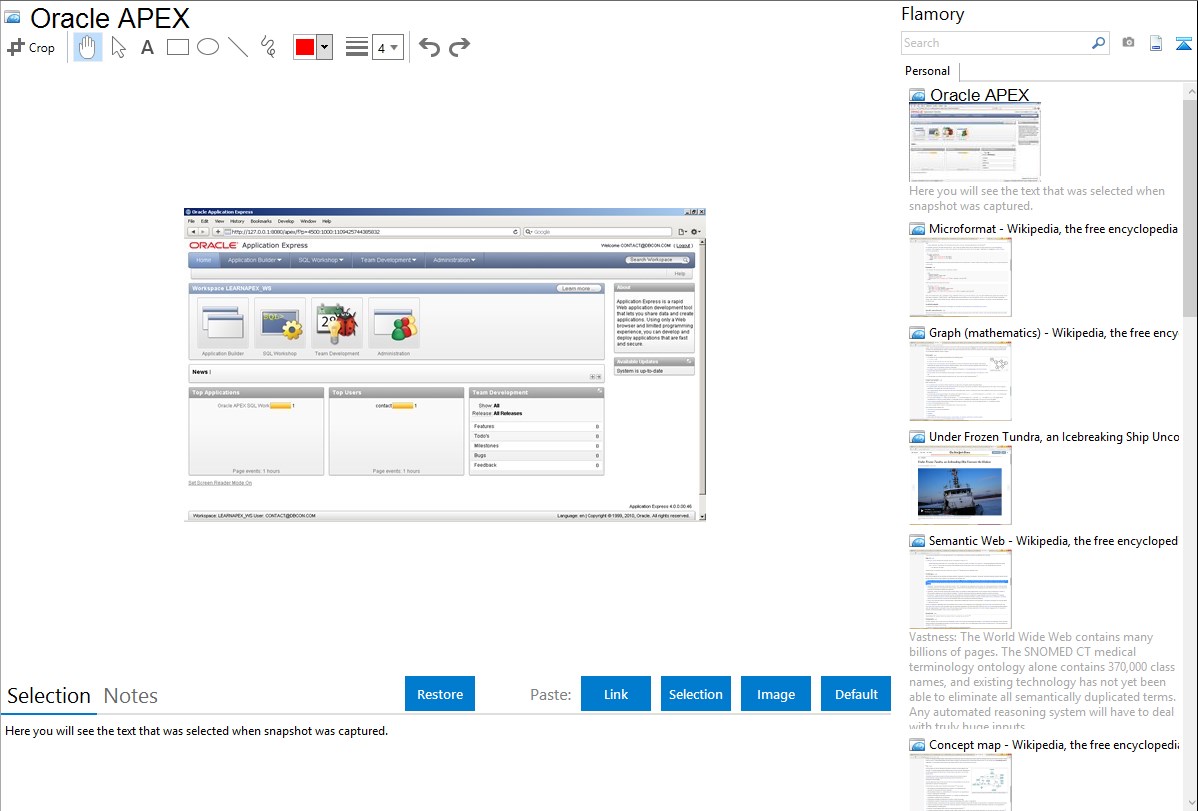
Task: Click the Flamory search field
Action: click(996, 43)
